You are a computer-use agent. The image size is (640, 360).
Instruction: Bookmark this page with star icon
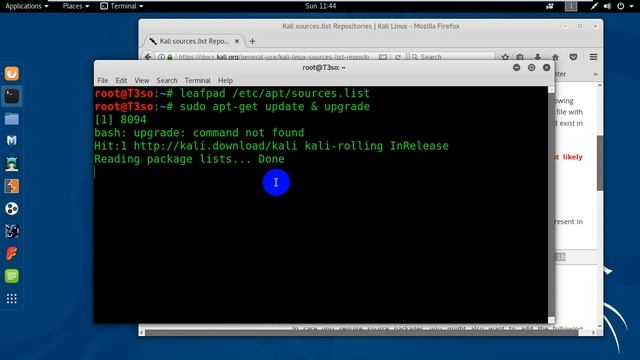505,57
